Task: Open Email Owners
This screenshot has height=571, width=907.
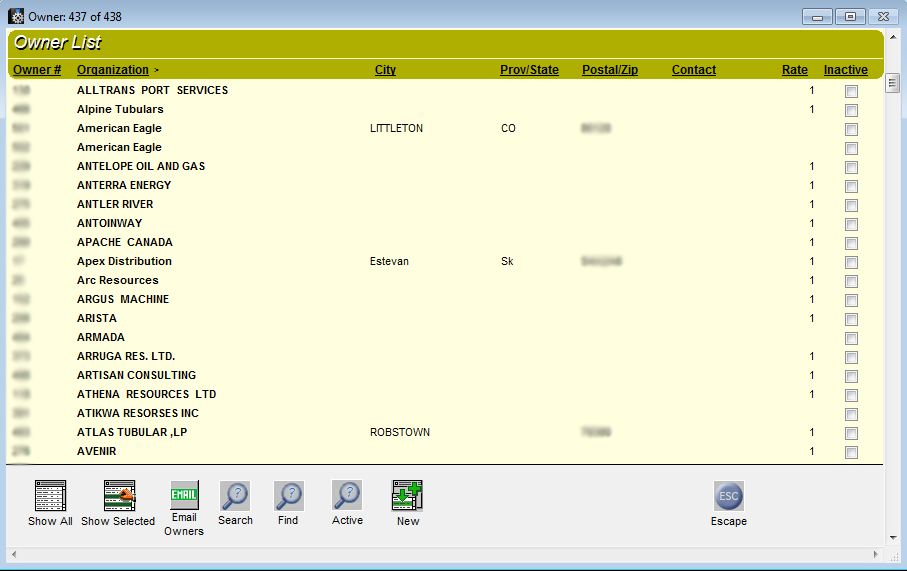Action: [184, 495]
